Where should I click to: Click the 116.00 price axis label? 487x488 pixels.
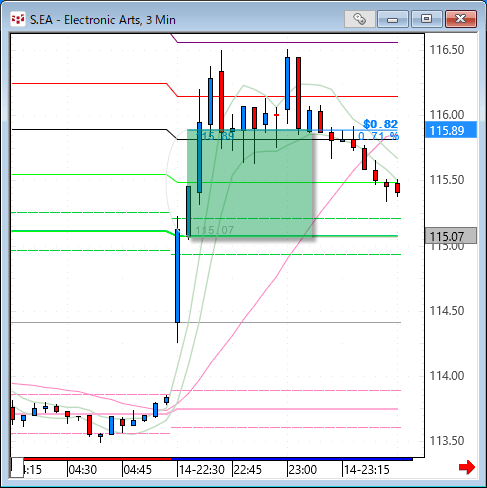point(447,115)
